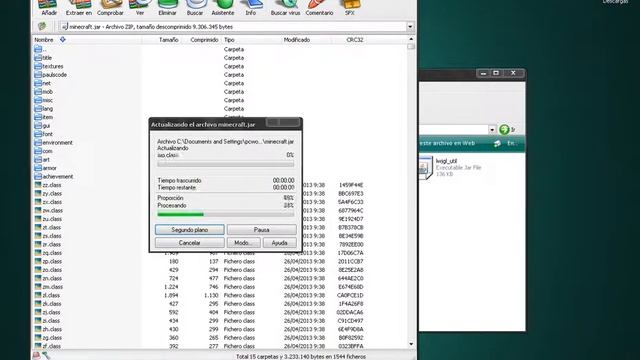
Task: Select the armor folder
Action: coord(45,168)
